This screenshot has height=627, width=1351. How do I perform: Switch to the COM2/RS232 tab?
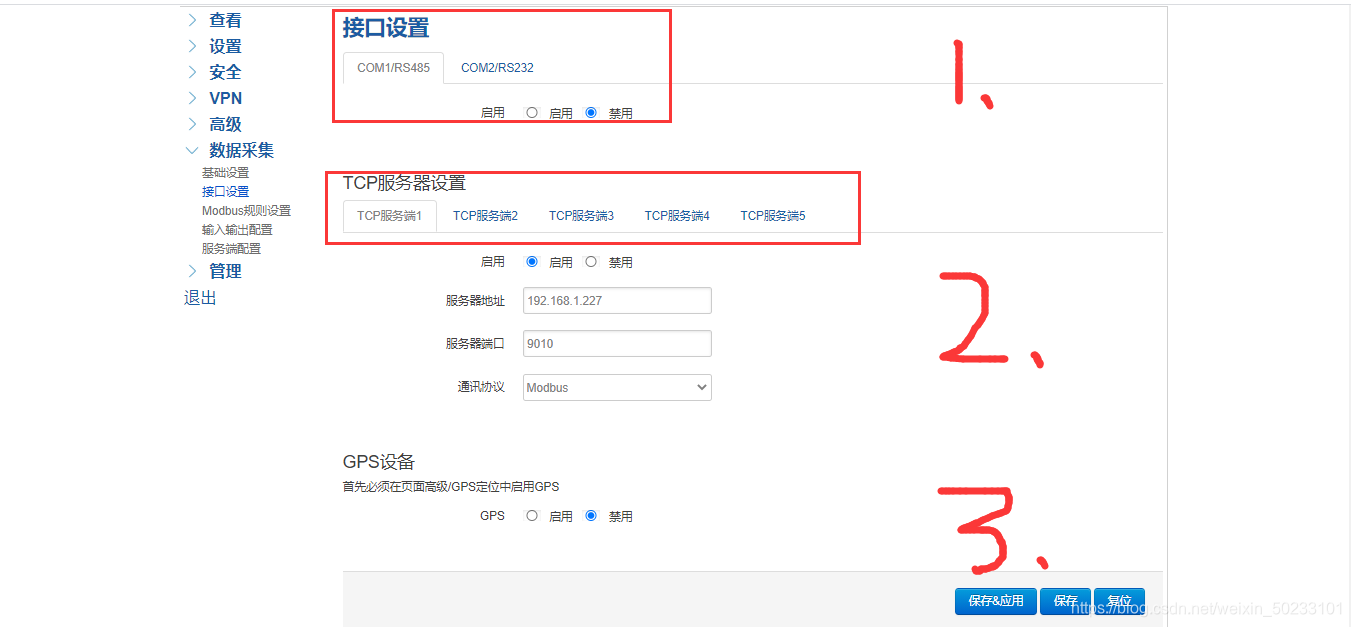pos(498,67)
